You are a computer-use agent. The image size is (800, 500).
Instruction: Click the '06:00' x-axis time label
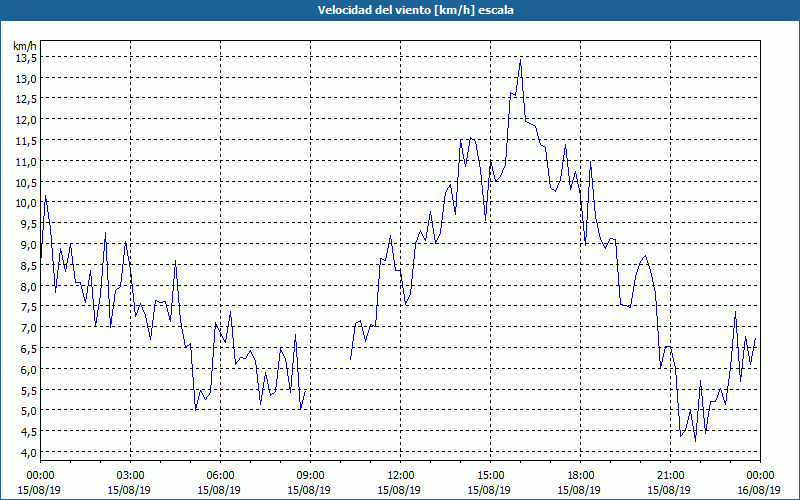220,476
